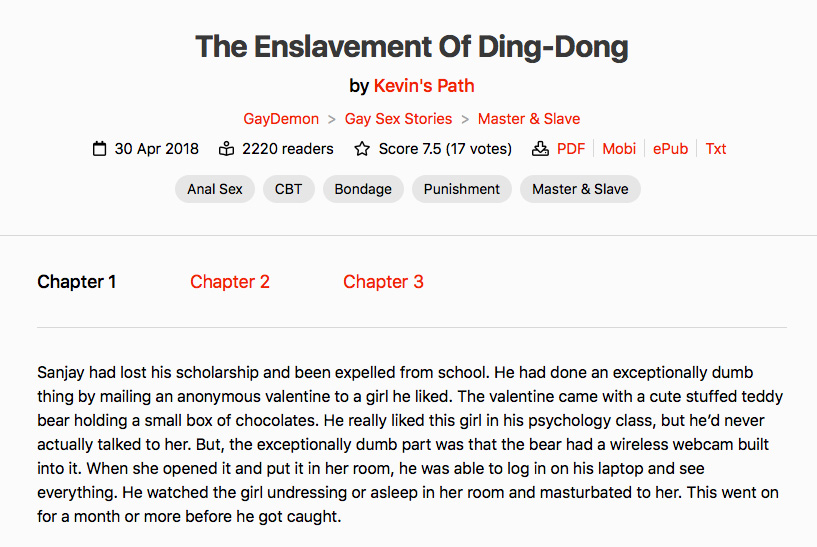This screenshot has height=547, width=817.
Task: Switch to the Chapter 2 tab
Action: 230,282
